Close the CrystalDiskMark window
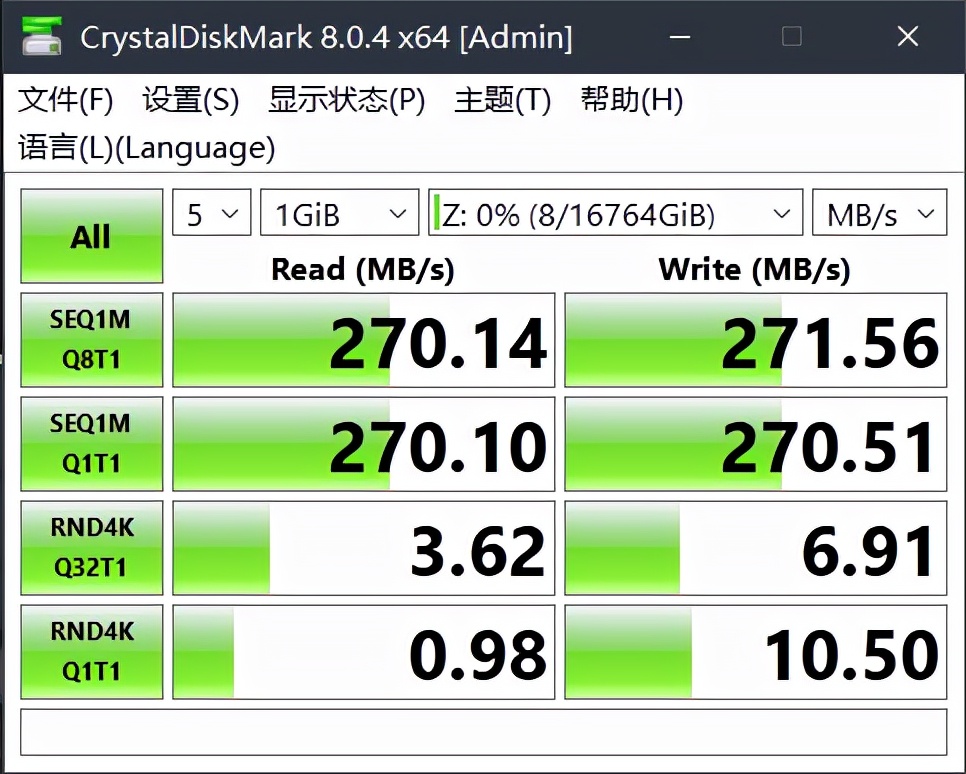966x774 pixels. 907,37
